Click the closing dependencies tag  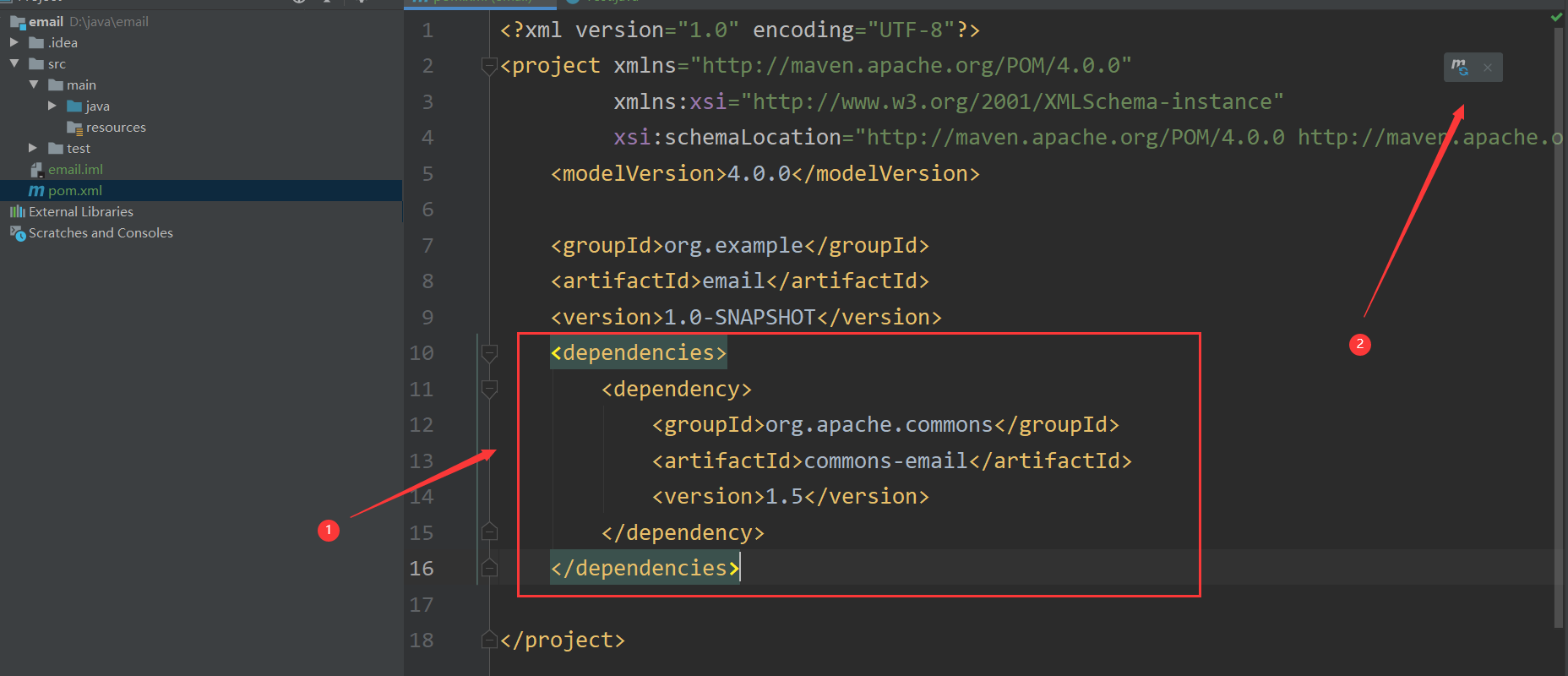tap(645, 569)
